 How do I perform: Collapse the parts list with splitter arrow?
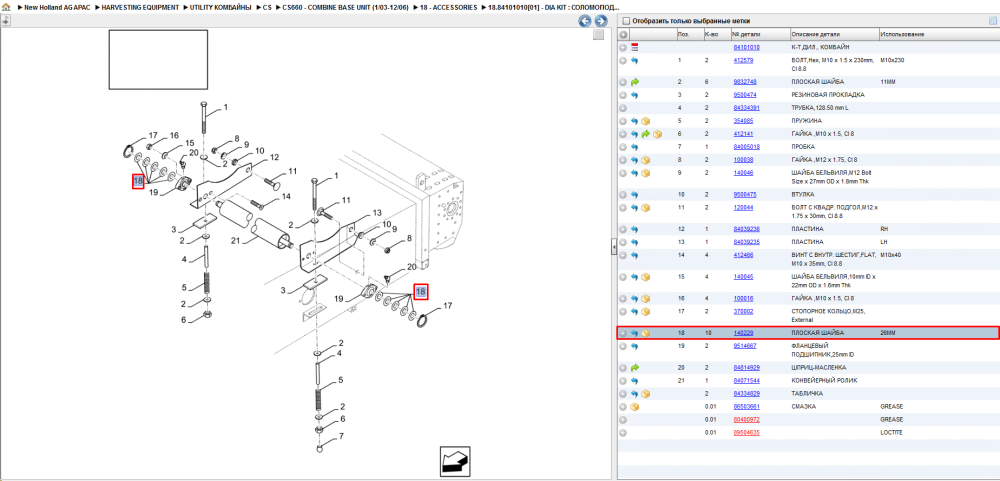pos(613,246)
